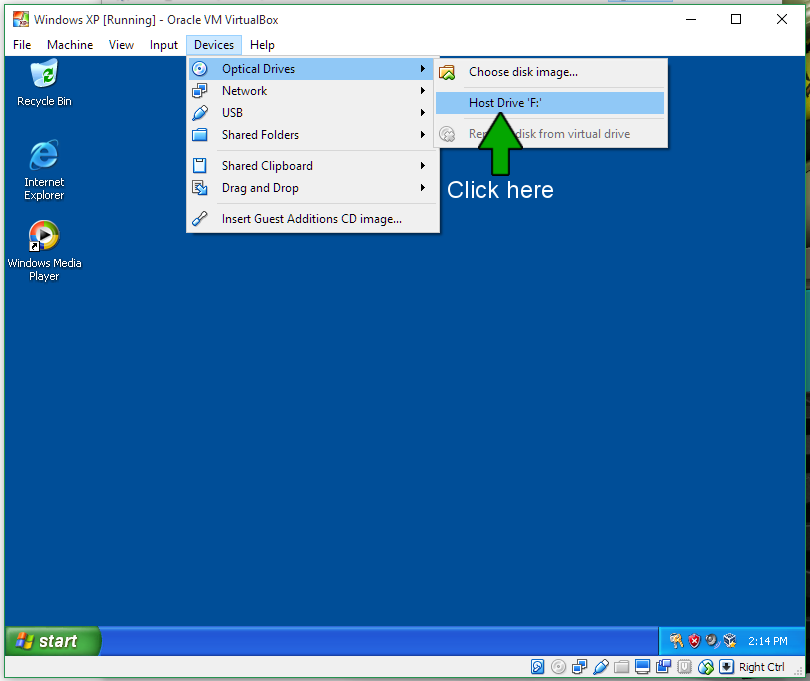810x681 pixels.
Task: Click the disc icon beside Optical Drives
Action: [199, 69]
